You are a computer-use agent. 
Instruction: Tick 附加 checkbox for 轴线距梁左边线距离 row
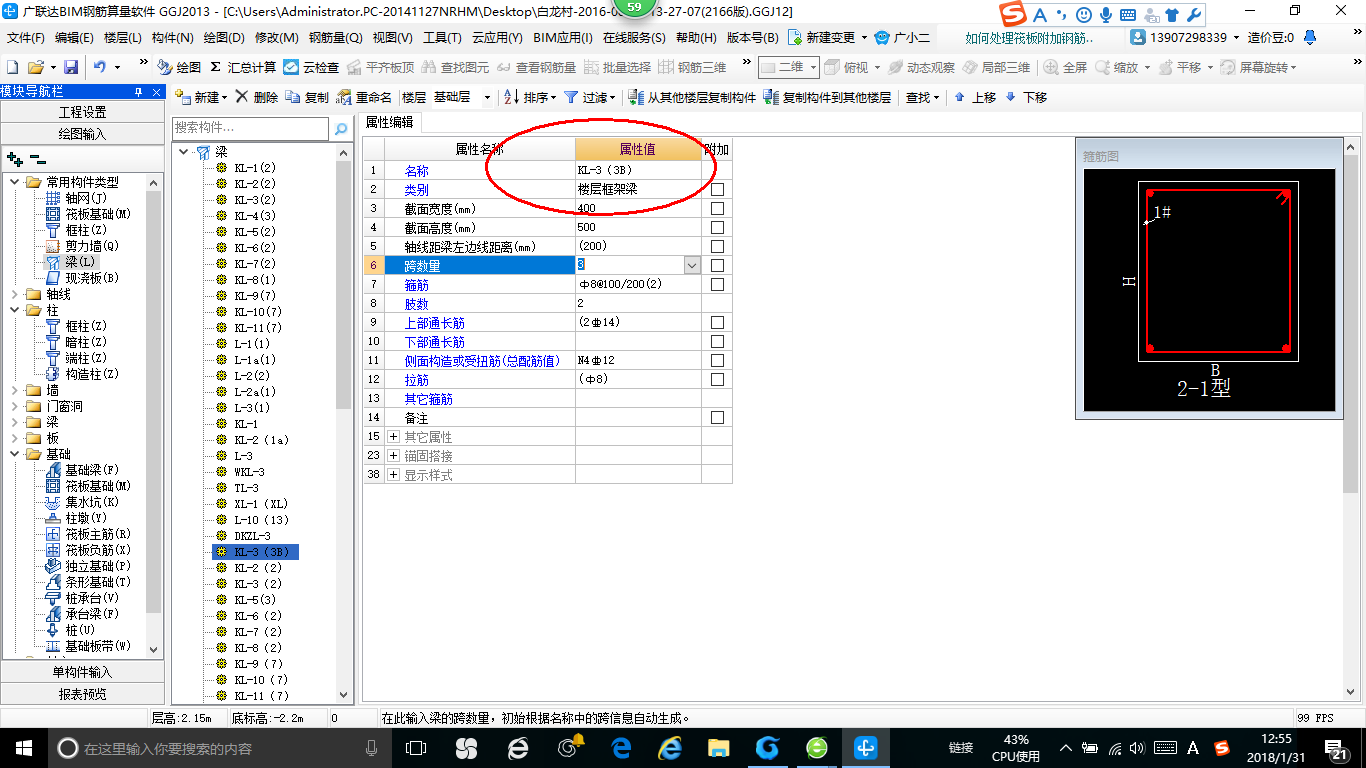point(717,247)
